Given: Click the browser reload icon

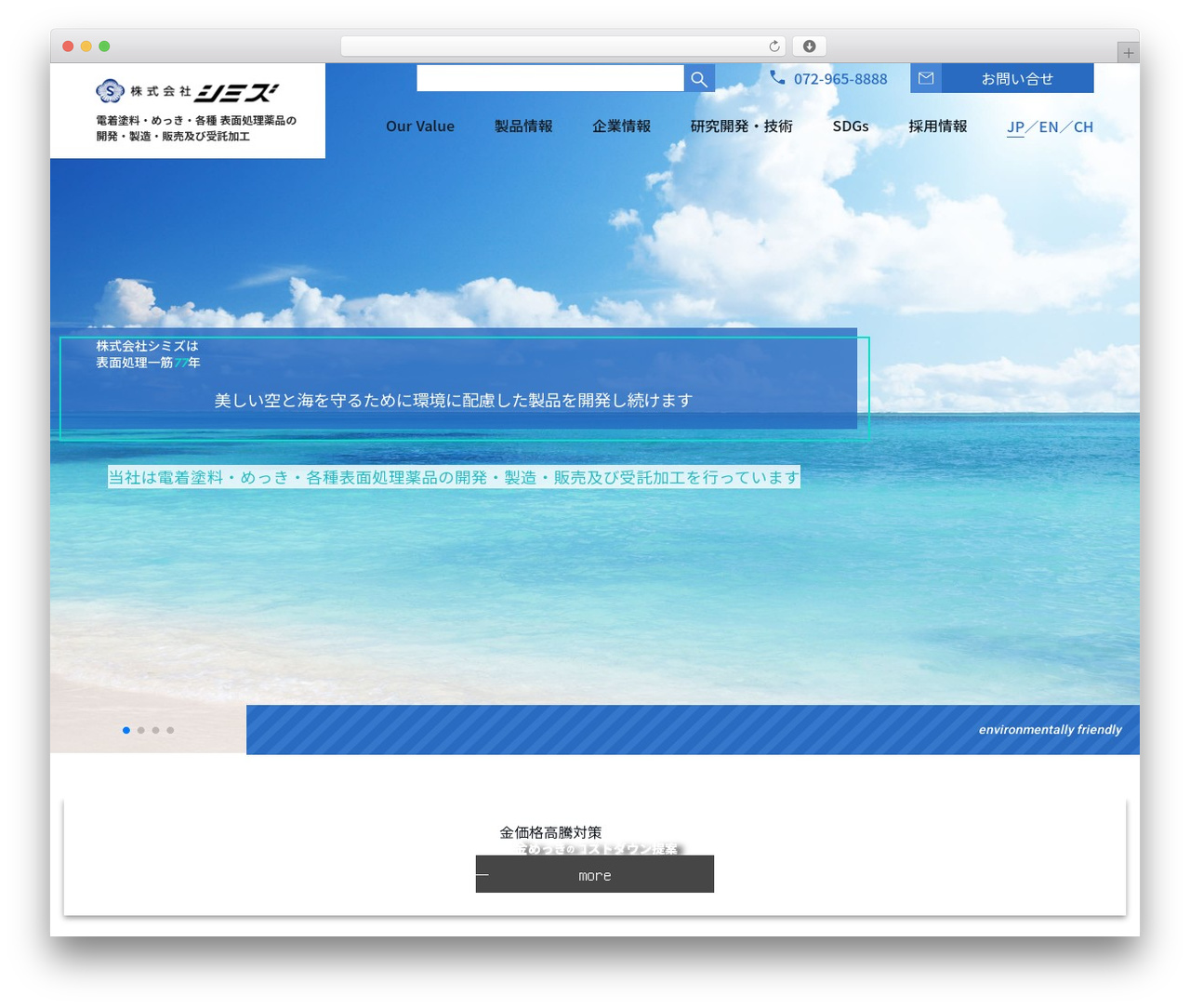Looking at the screenshot, I should (773, 46).
